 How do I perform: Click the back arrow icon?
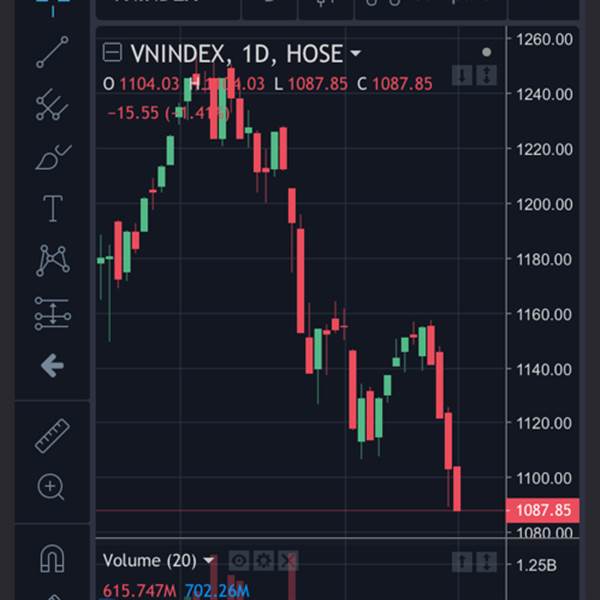pos(52,365)
